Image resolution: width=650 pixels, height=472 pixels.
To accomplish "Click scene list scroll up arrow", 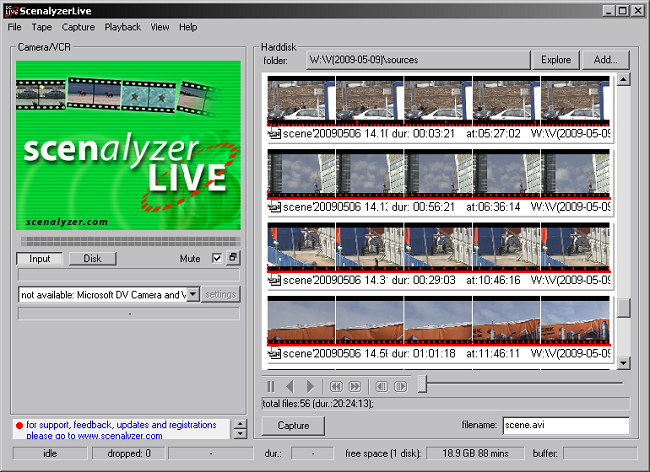I will 623,79.
